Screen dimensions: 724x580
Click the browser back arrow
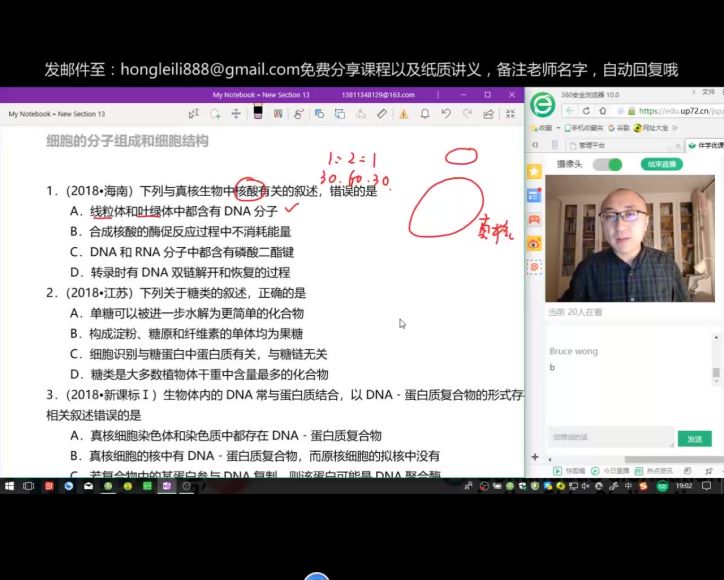(570, 111)
